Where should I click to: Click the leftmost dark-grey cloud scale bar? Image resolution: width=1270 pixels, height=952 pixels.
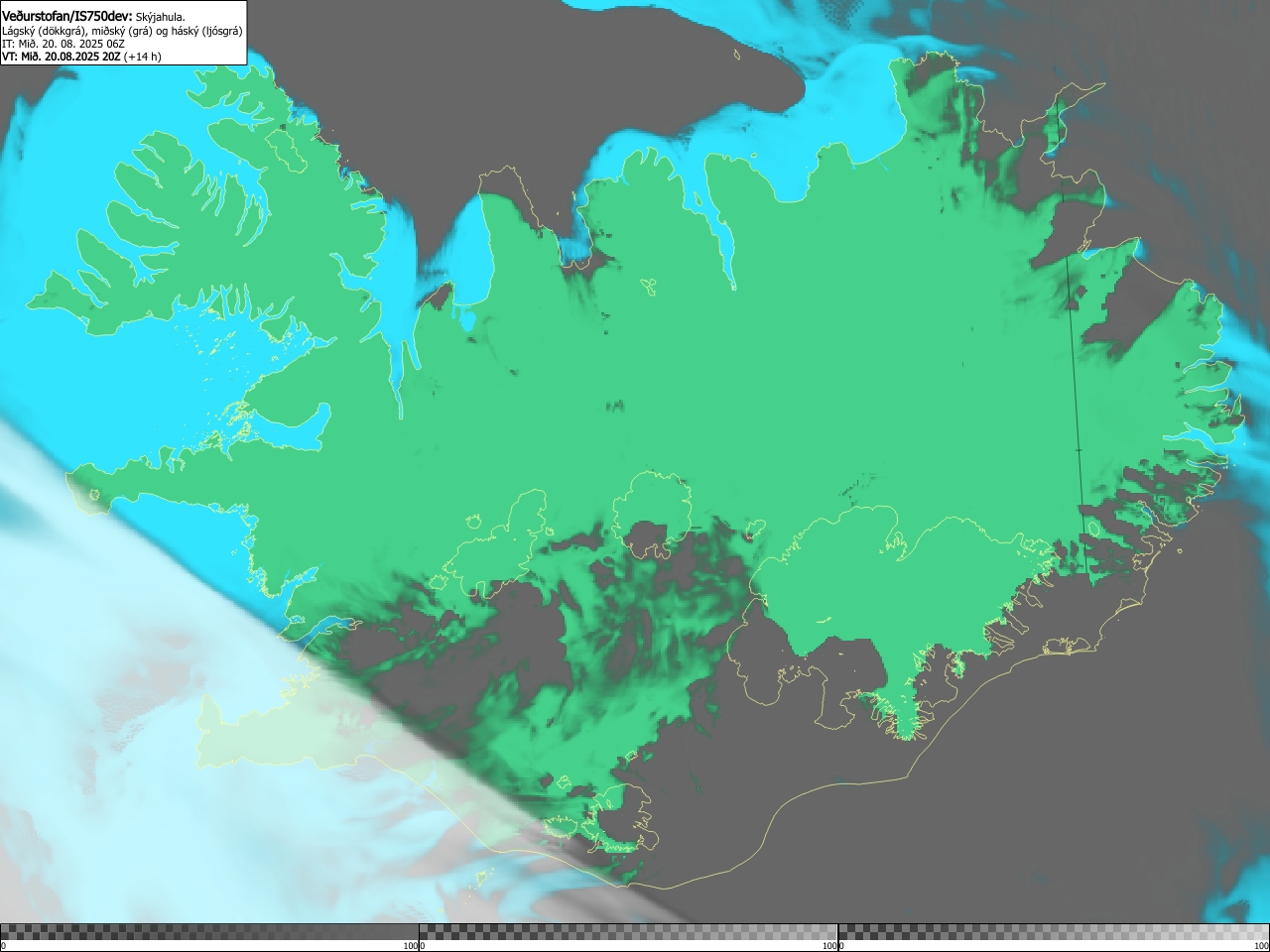pyautogui.click(x=209, y=932)
